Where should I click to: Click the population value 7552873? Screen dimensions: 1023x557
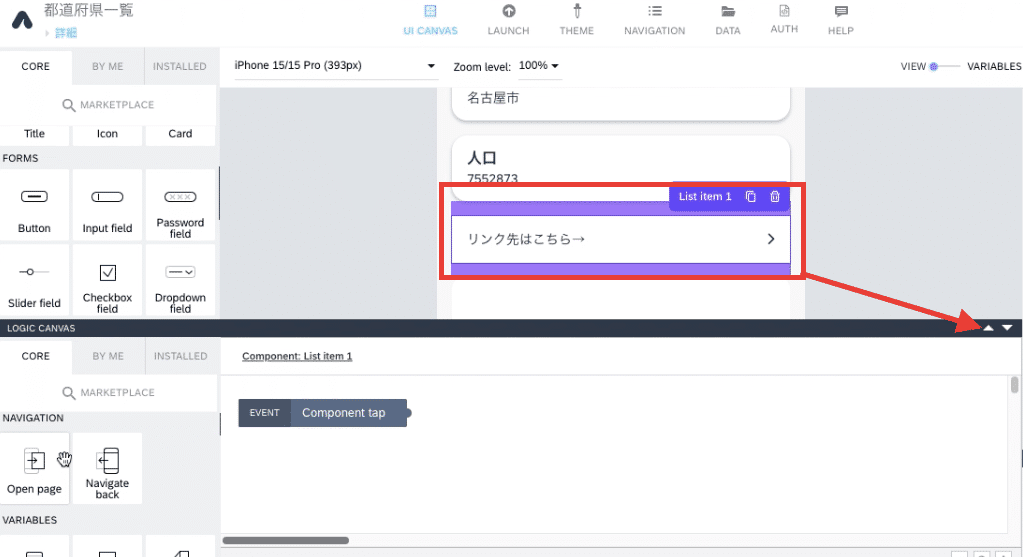493,178
